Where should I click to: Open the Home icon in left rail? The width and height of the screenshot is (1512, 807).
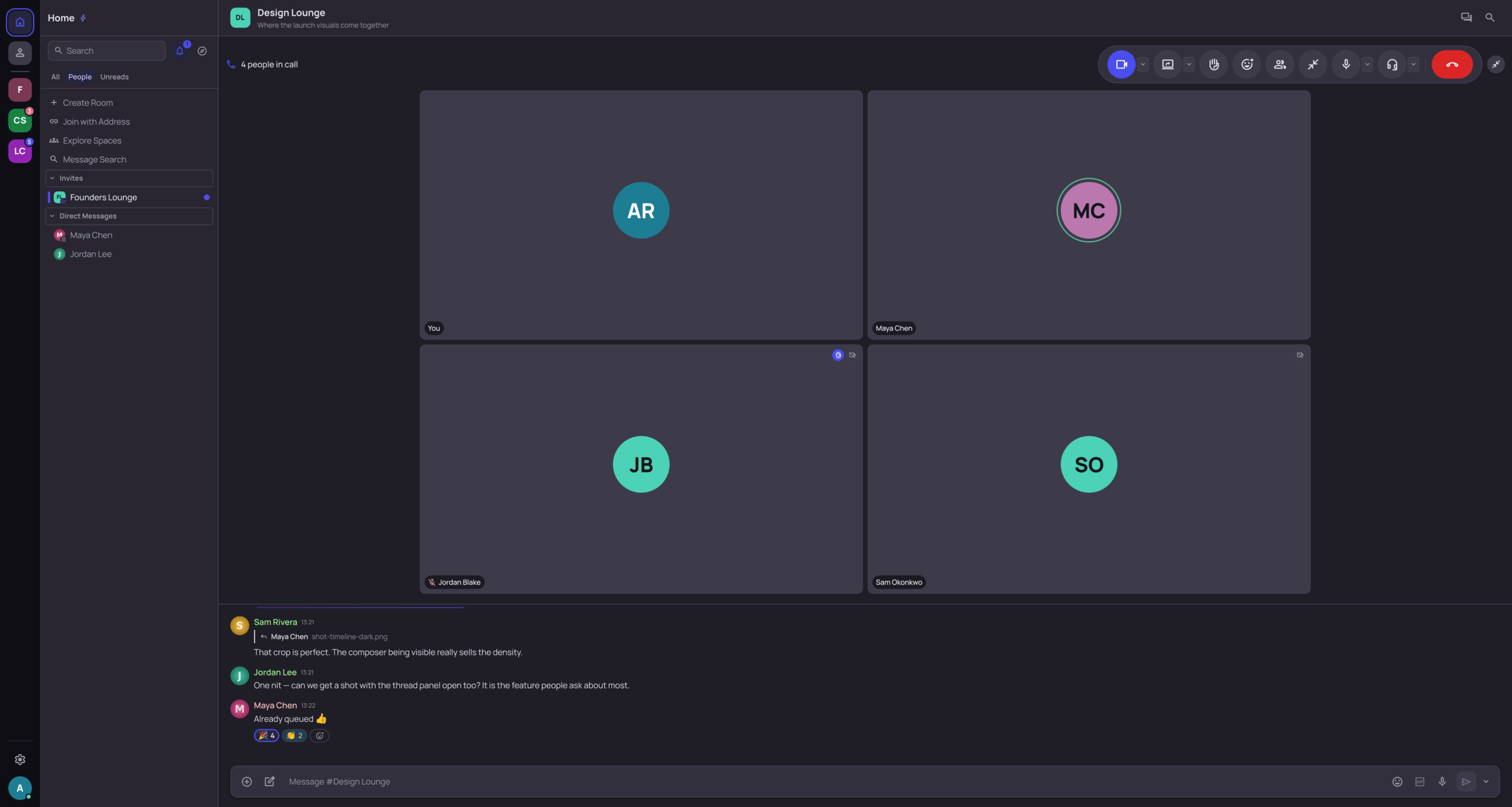[20, 22]
